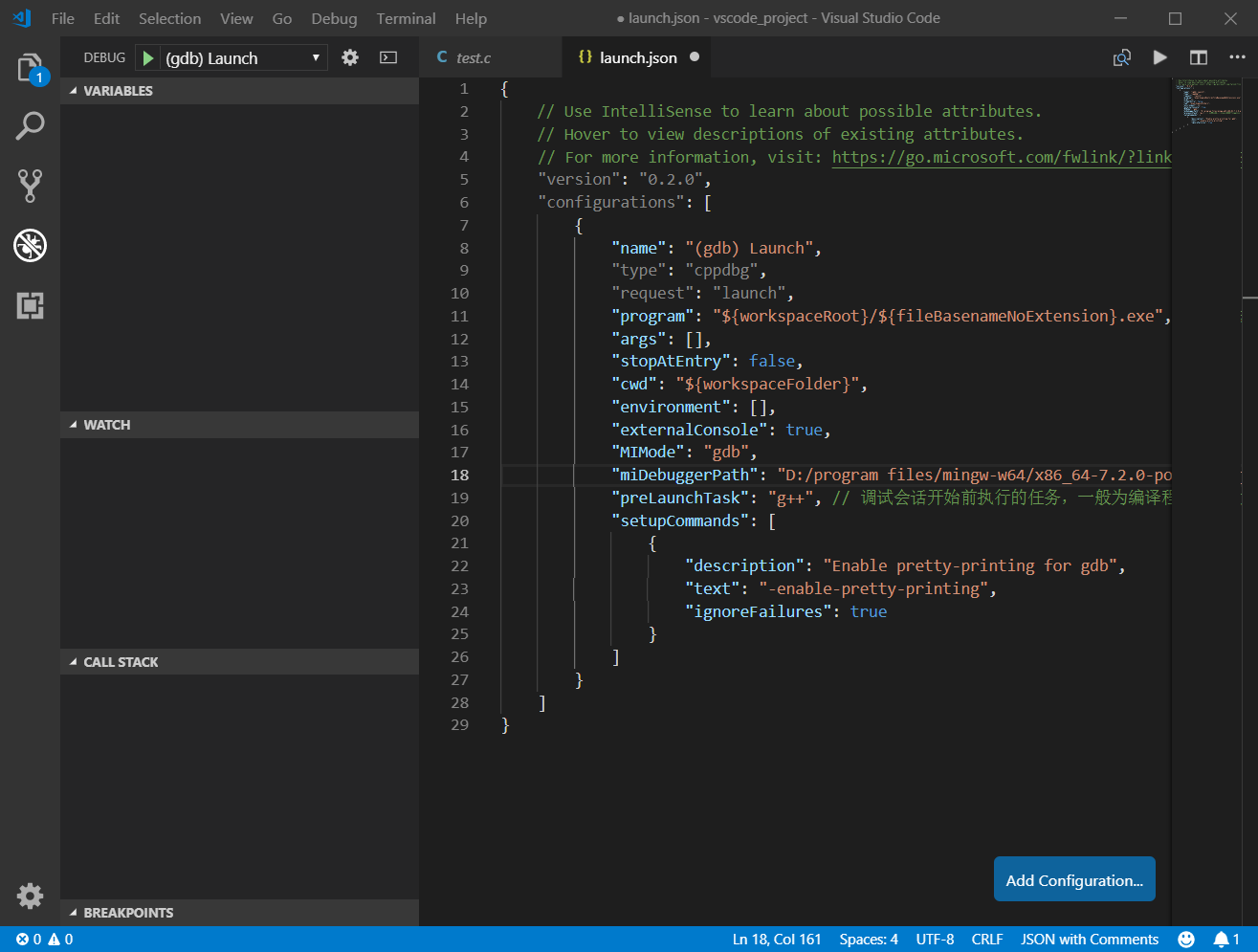Open notifications bell in status bar
1258x952 pixels.
click(x=1226, y=940)
